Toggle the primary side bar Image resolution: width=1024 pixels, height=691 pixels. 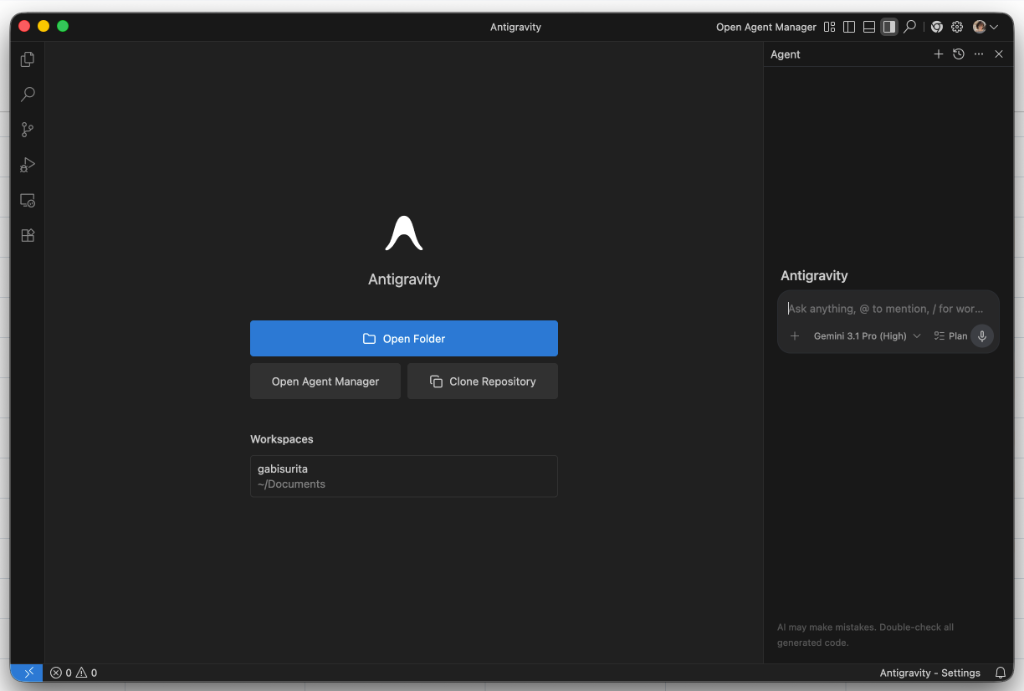(x=849, y=27)
